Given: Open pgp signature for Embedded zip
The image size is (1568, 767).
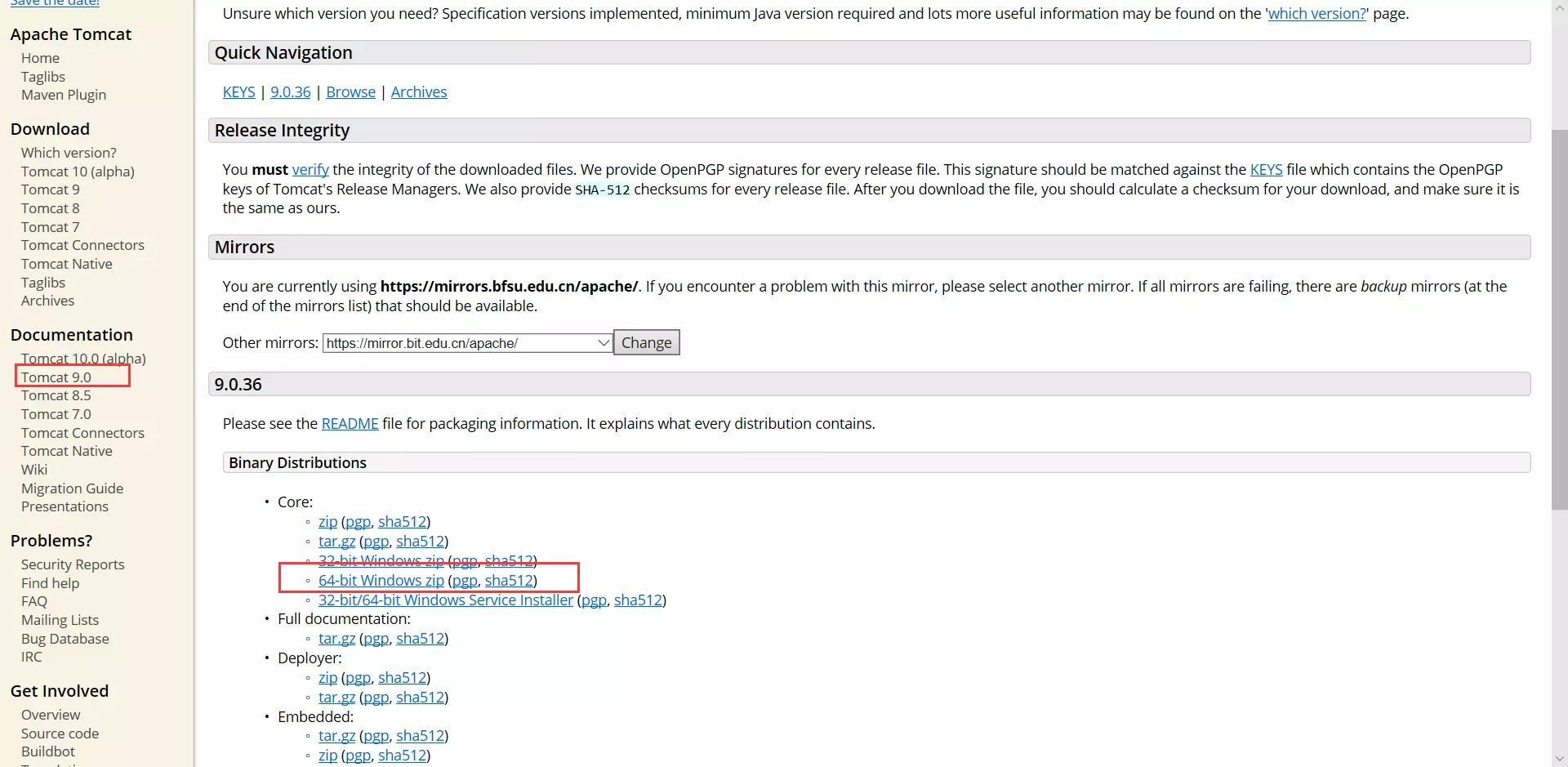Looking at the screenshot, I should [358, 756].
